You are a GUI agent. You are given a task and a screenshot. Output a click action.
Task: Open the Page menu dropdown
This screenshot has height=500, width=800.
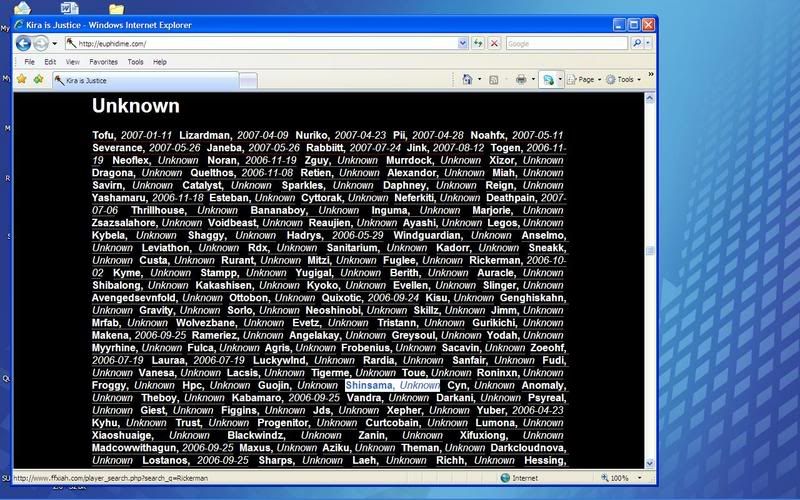click(x=585, y=79)
